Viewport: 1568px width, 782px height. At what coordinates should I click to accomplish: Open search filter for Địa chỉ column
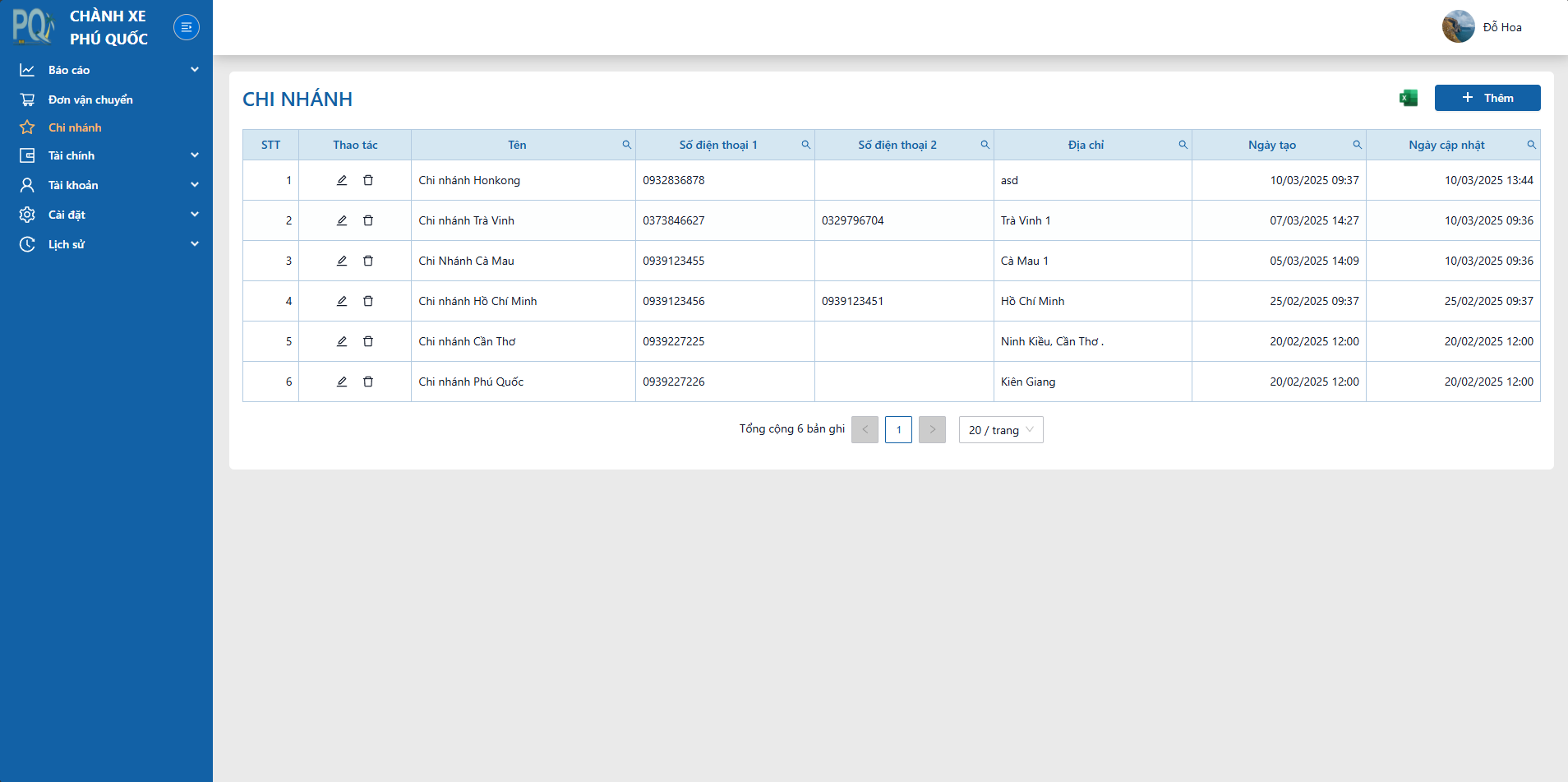pos(1183,145)
